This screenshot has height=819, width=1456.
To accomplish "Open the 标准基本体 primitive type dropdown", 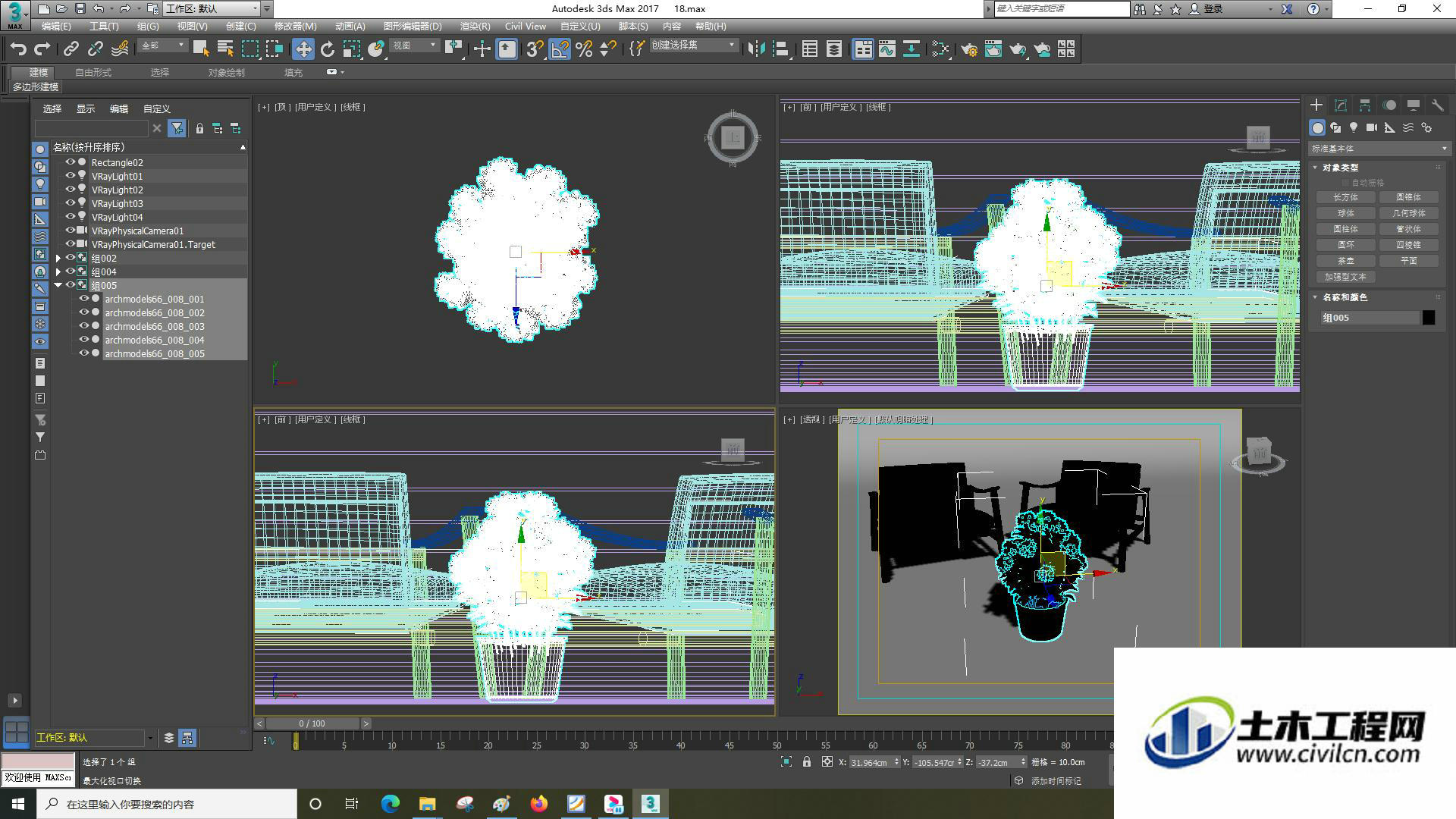I will pyautogui.click(x=1379, y=149).
